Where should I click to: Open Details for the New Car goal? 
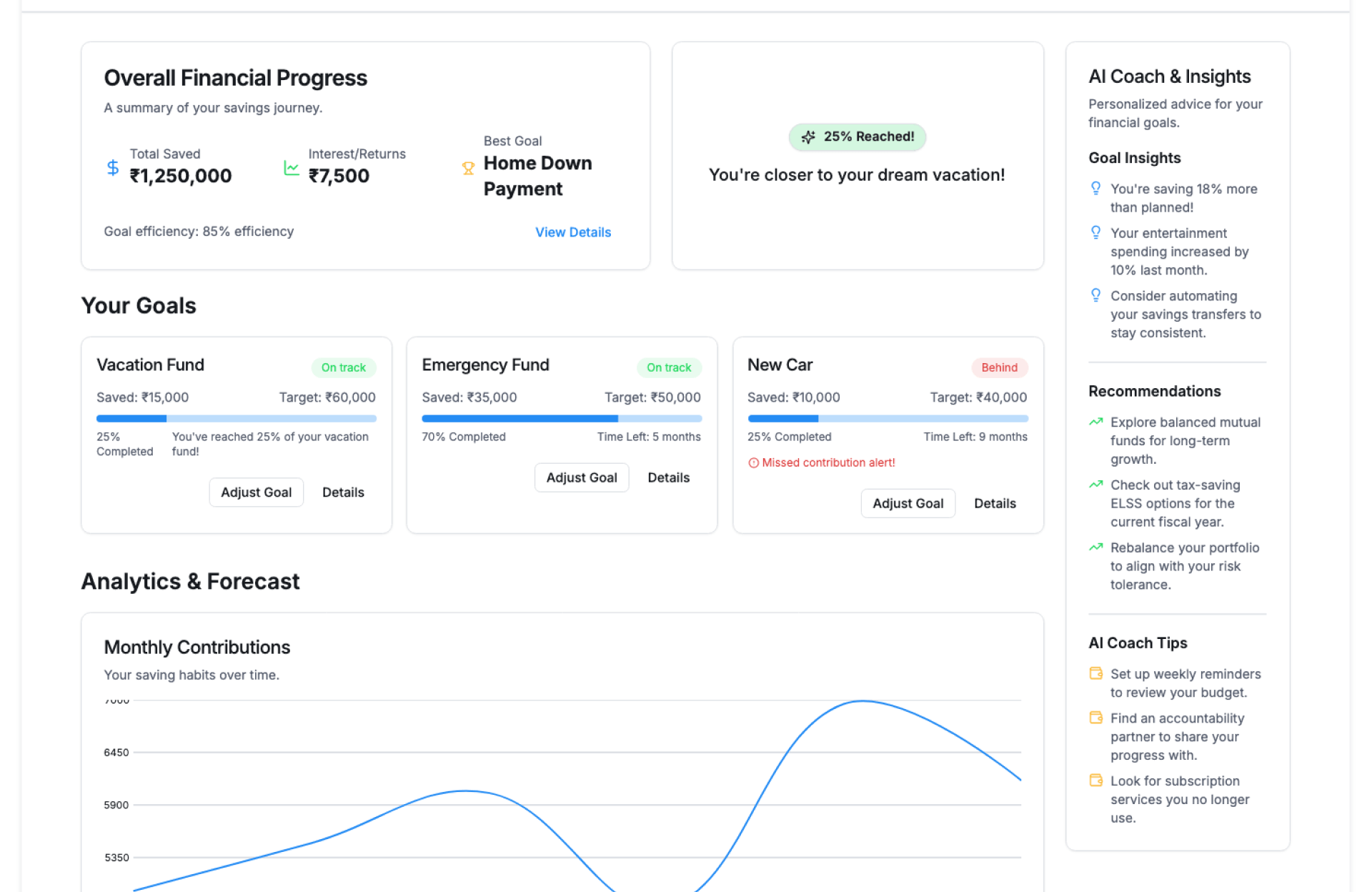coord(995,503)
